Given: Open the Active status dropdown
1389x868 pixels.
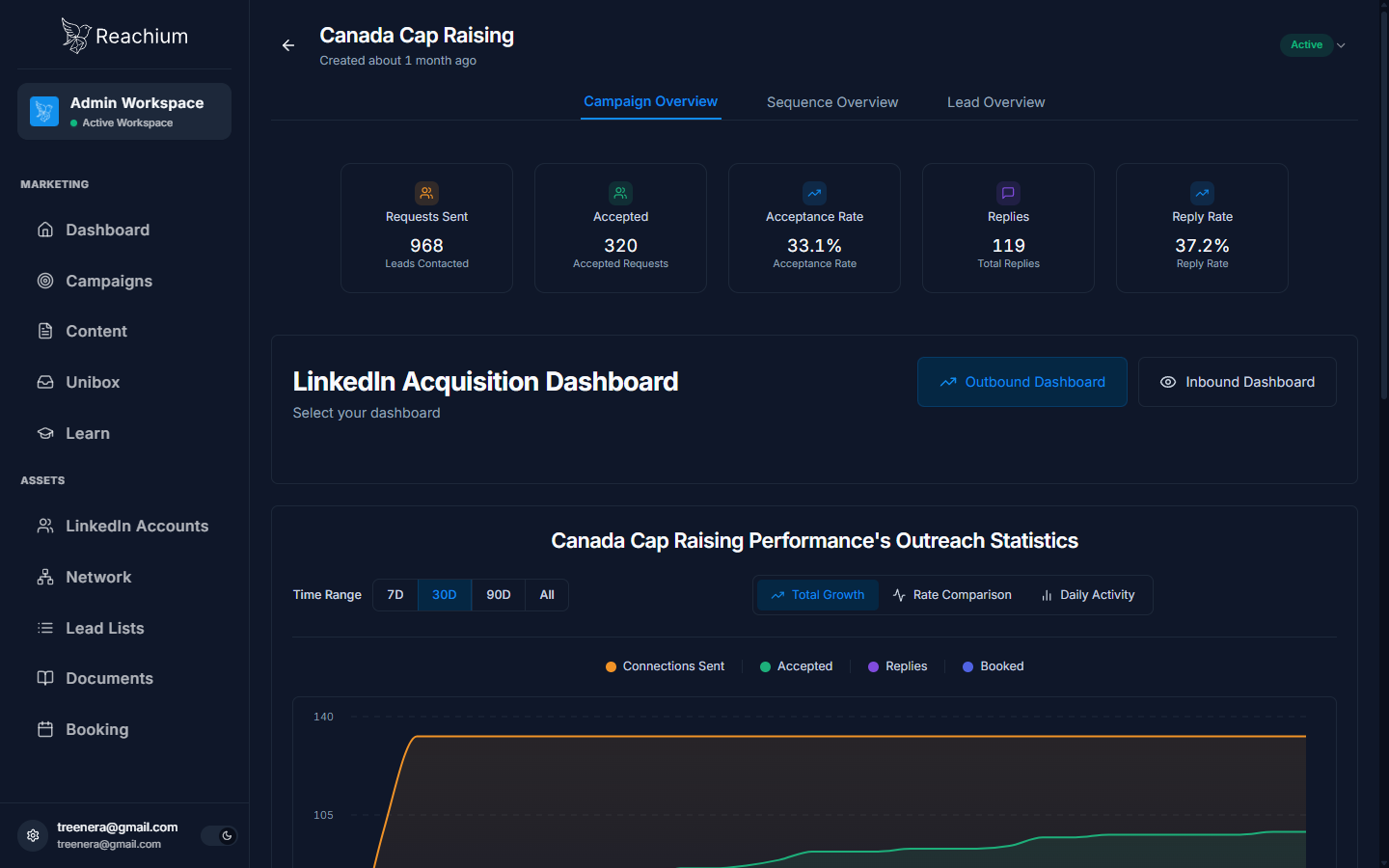Looking at the screenshot, I should pyautogui.click(x=1313, y=45).
